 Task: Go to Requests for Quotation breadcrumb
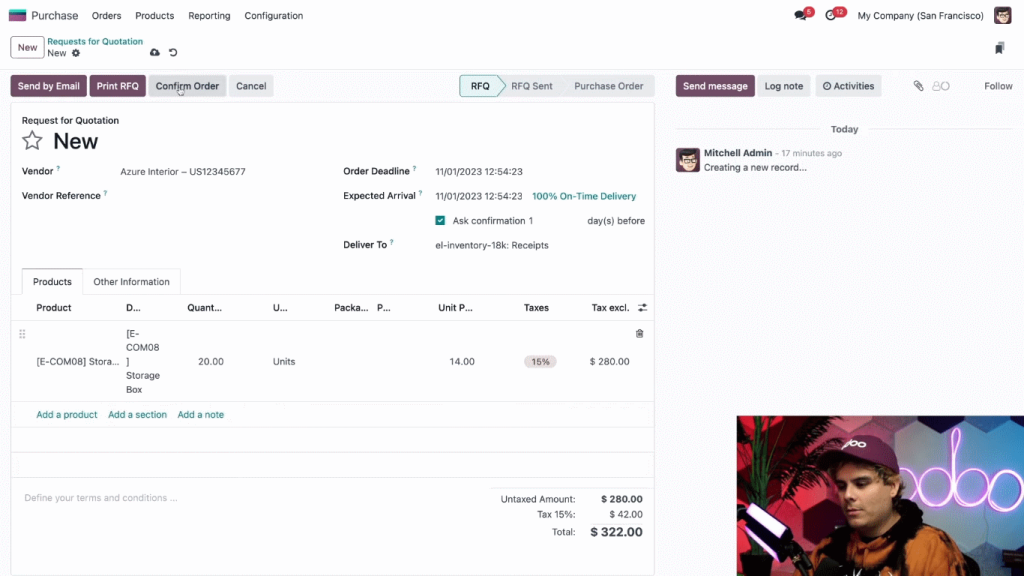[x=95, y=41]
